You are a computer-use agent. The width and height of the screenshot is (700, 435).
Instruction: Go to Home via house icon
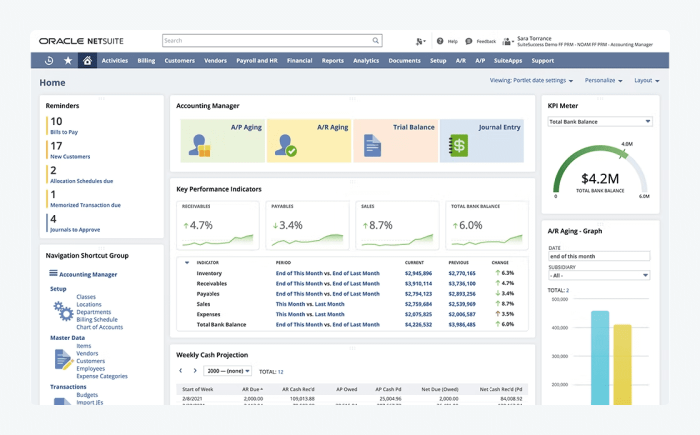tap(87, 60)
